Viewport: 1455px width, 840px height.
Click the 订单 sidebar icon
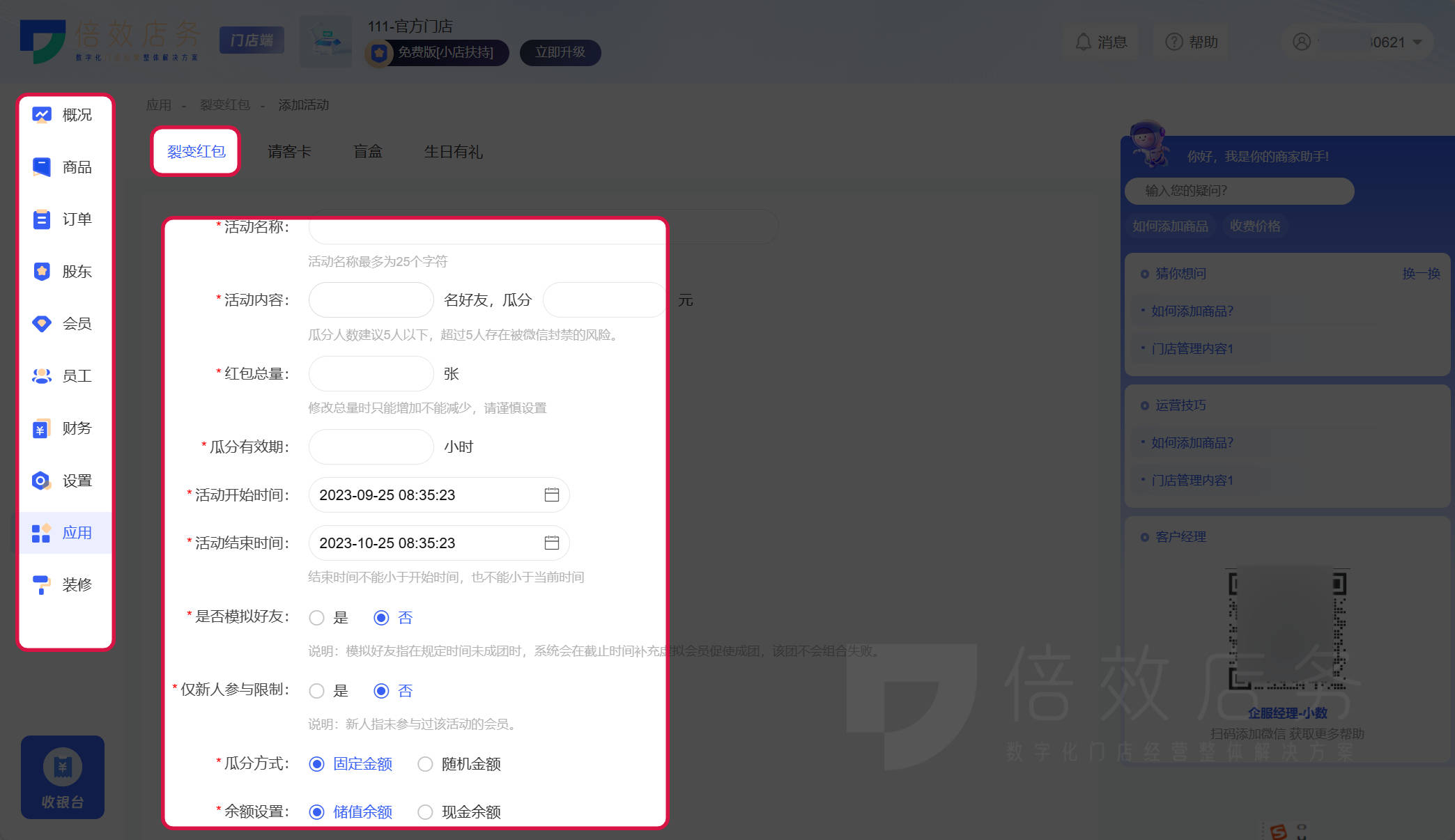66,219
